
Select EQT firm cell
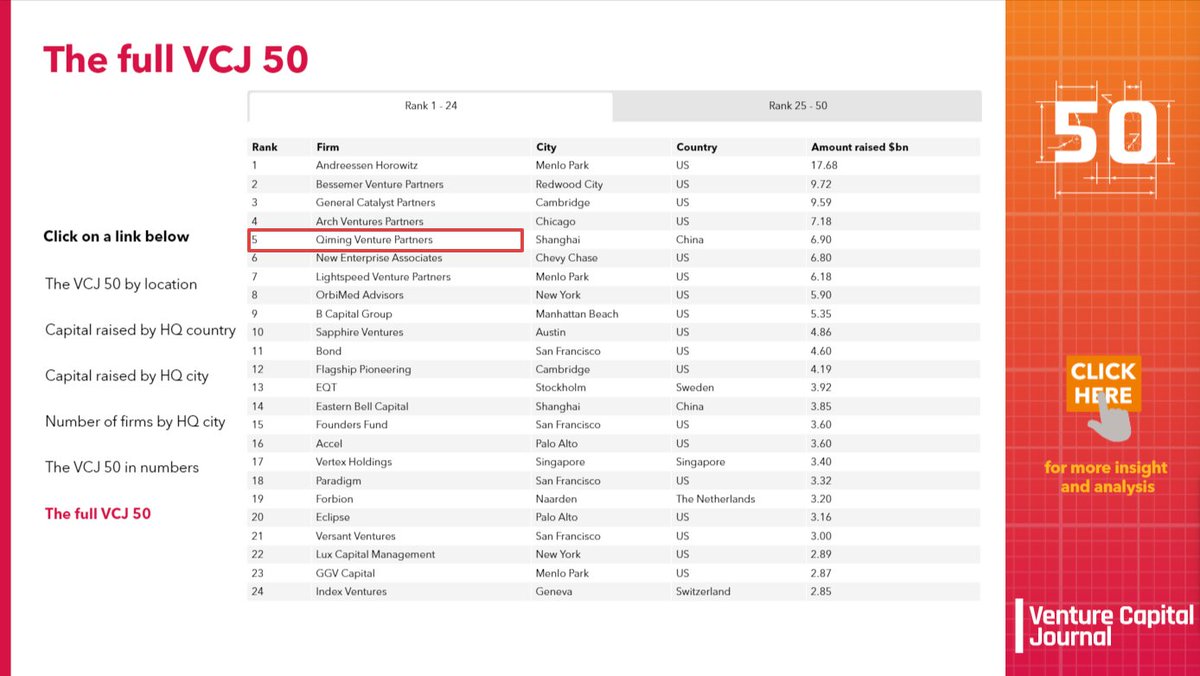click(327, 387)
